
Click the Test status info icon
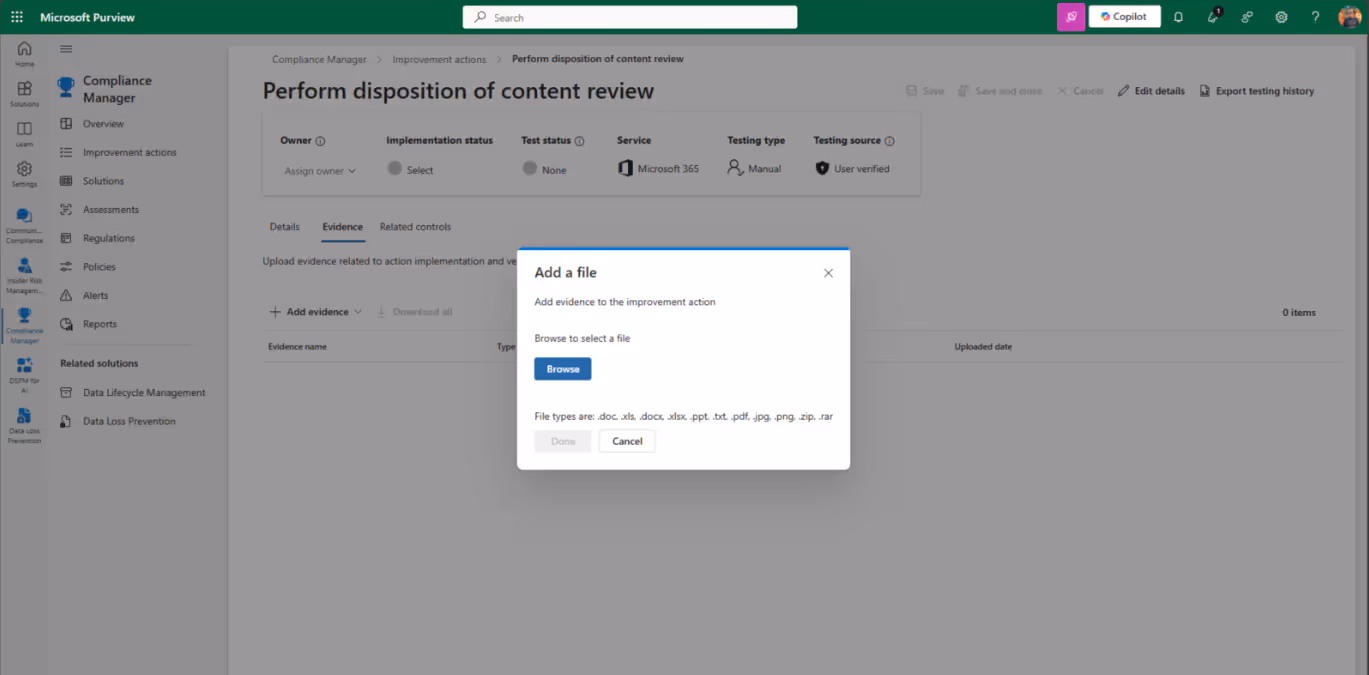pyautogui.click(x=579, y=141)
